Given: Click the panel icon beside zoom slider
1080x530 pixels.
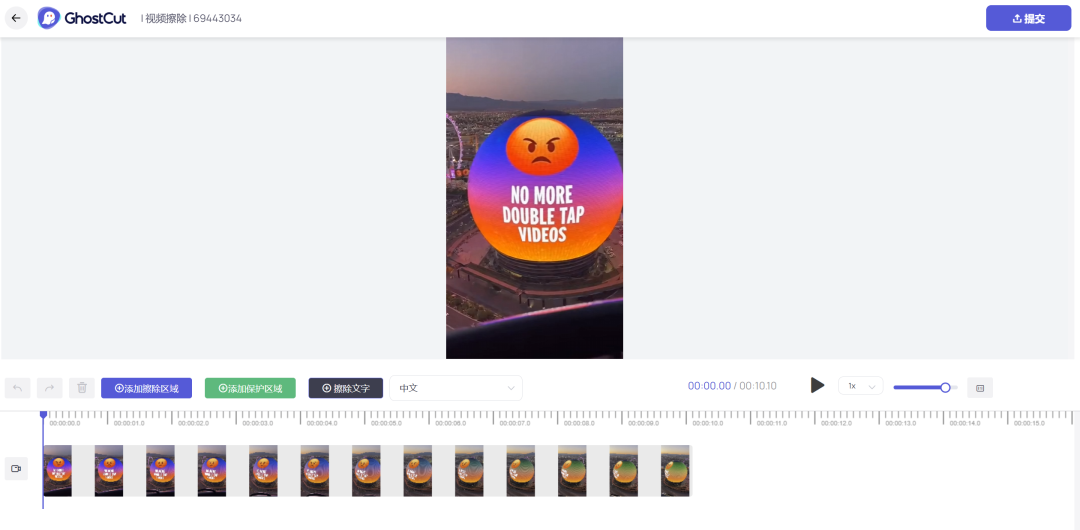Looking at the screenshot, I should 980,388.
